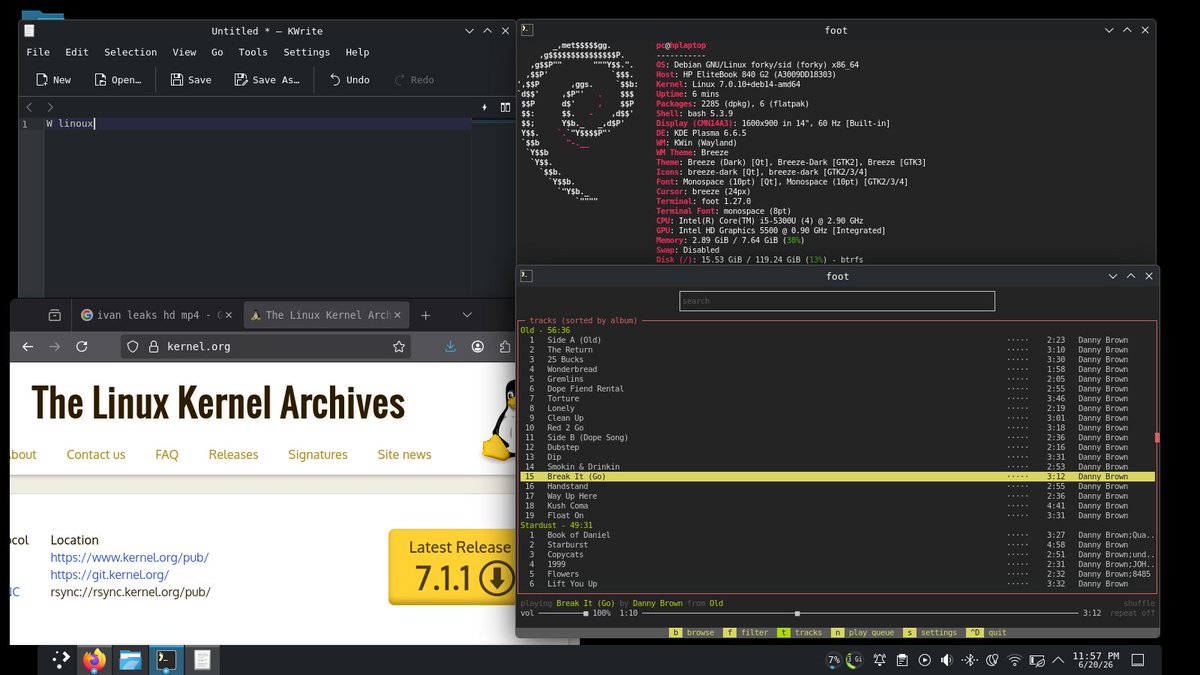
Task: Open the Selection menu in KWrite
Action: pos(131,52)
